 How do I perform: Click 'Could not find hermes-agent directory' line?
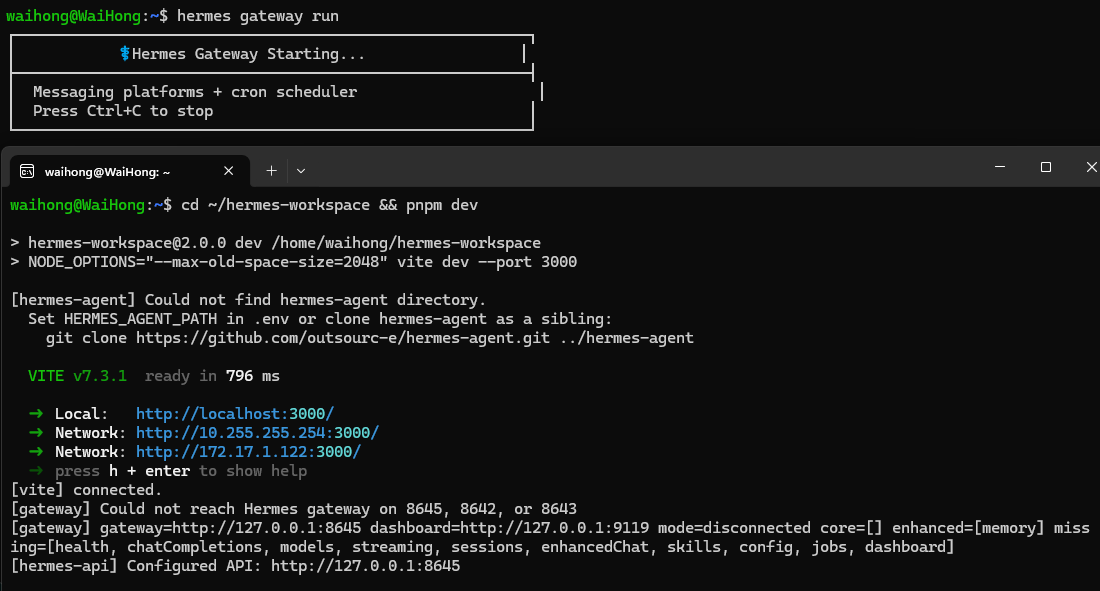248,299
